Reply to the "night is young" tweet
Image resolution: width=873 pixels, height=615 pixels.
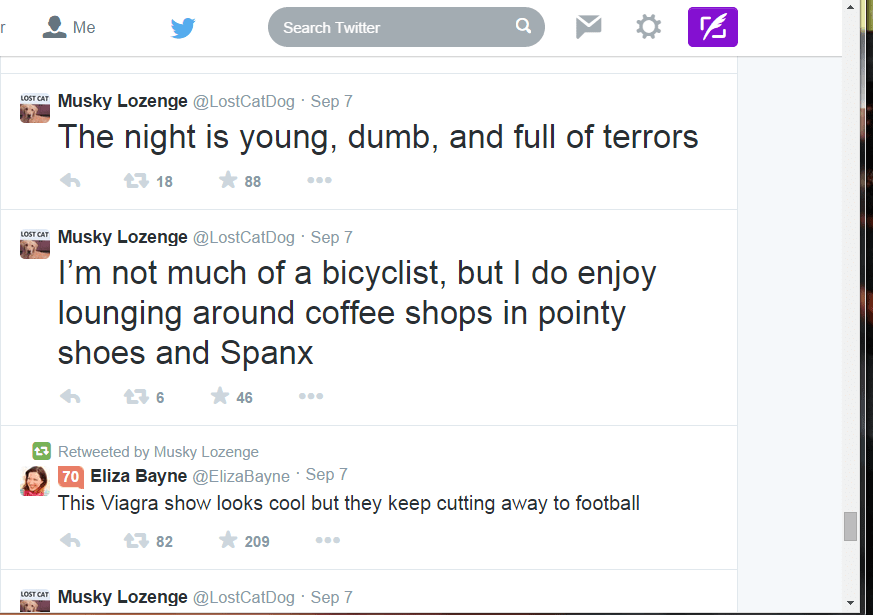[70, 181]
